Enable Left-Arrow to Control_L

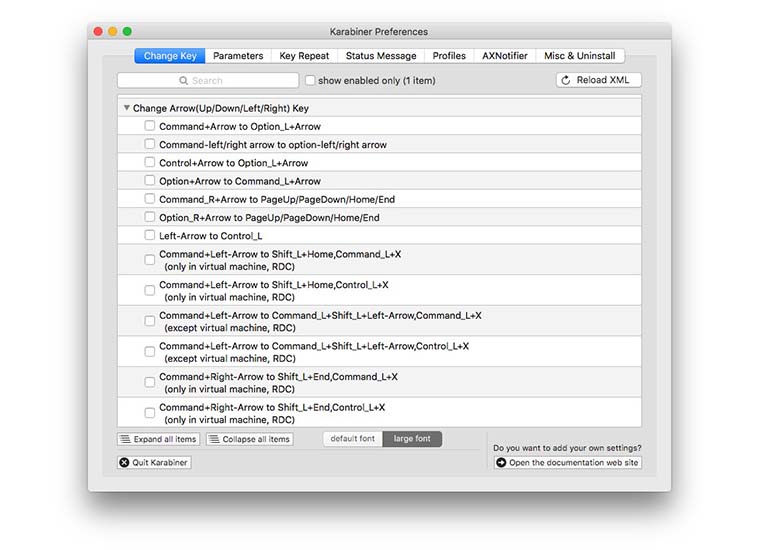[x=150, y=235]
